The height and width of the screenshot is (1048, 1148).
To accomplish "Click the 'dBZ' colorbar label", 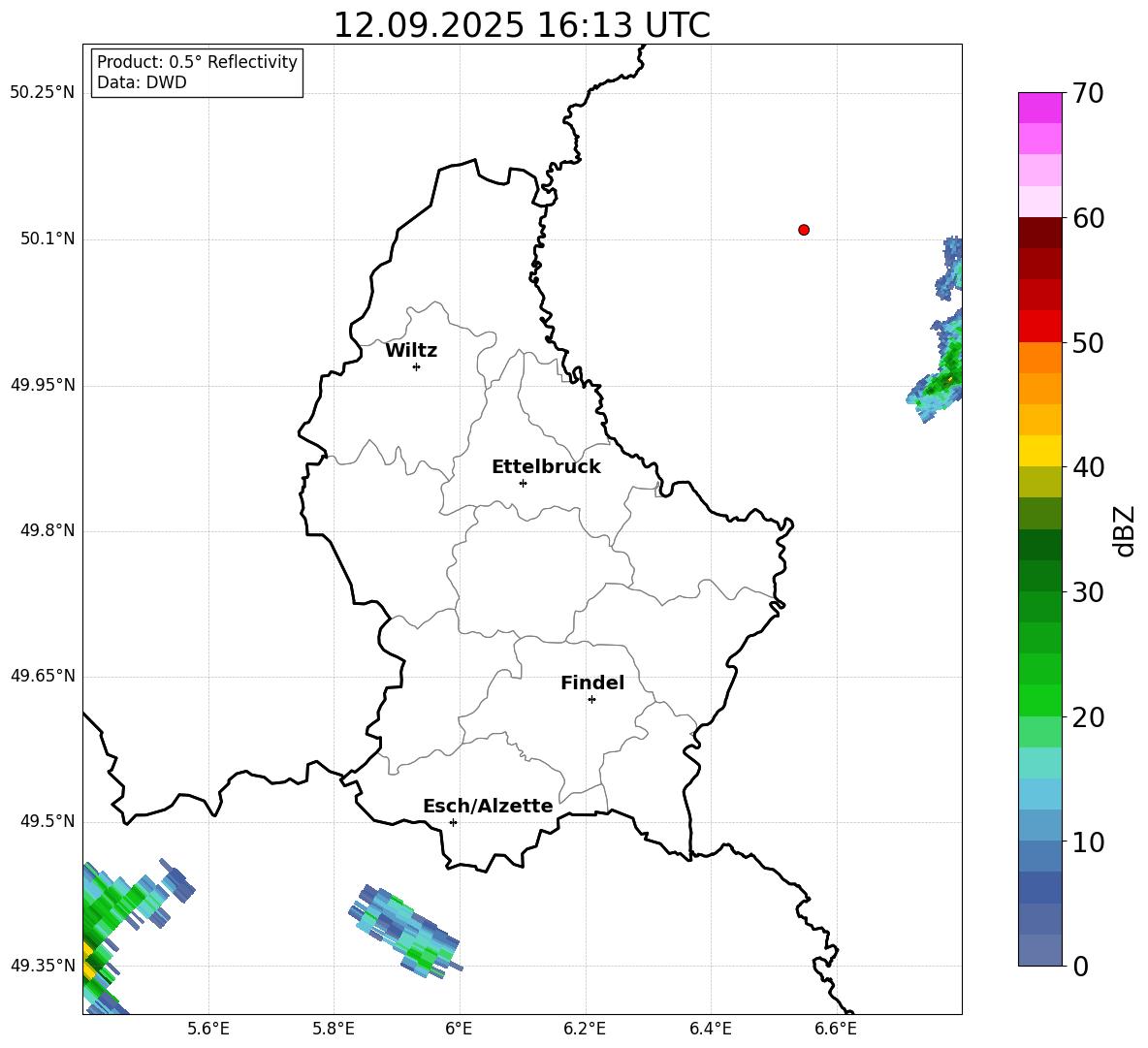I will click(1126, 530).
